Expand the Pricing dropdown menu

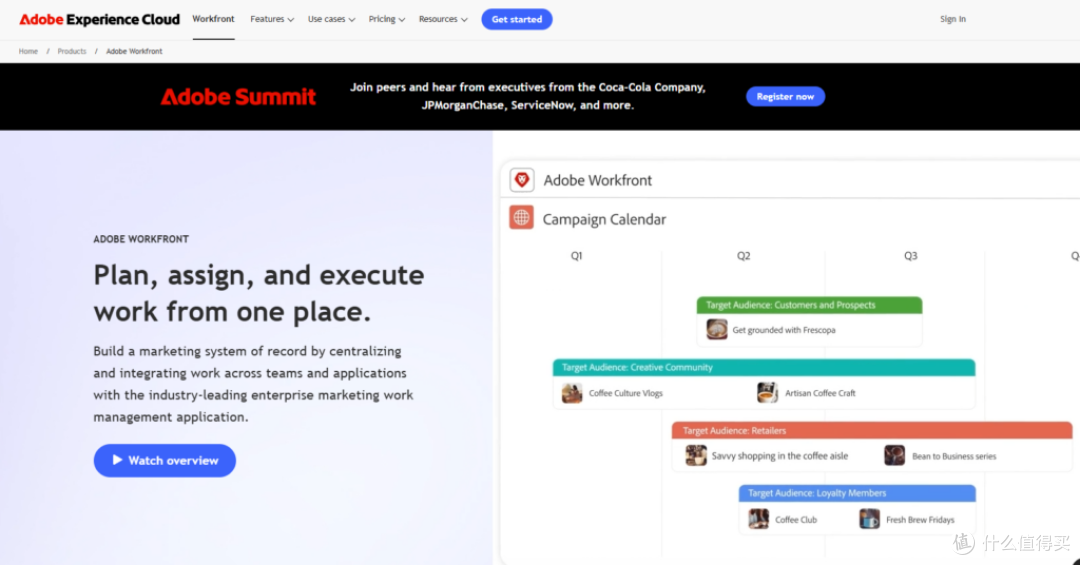(386, 19)
